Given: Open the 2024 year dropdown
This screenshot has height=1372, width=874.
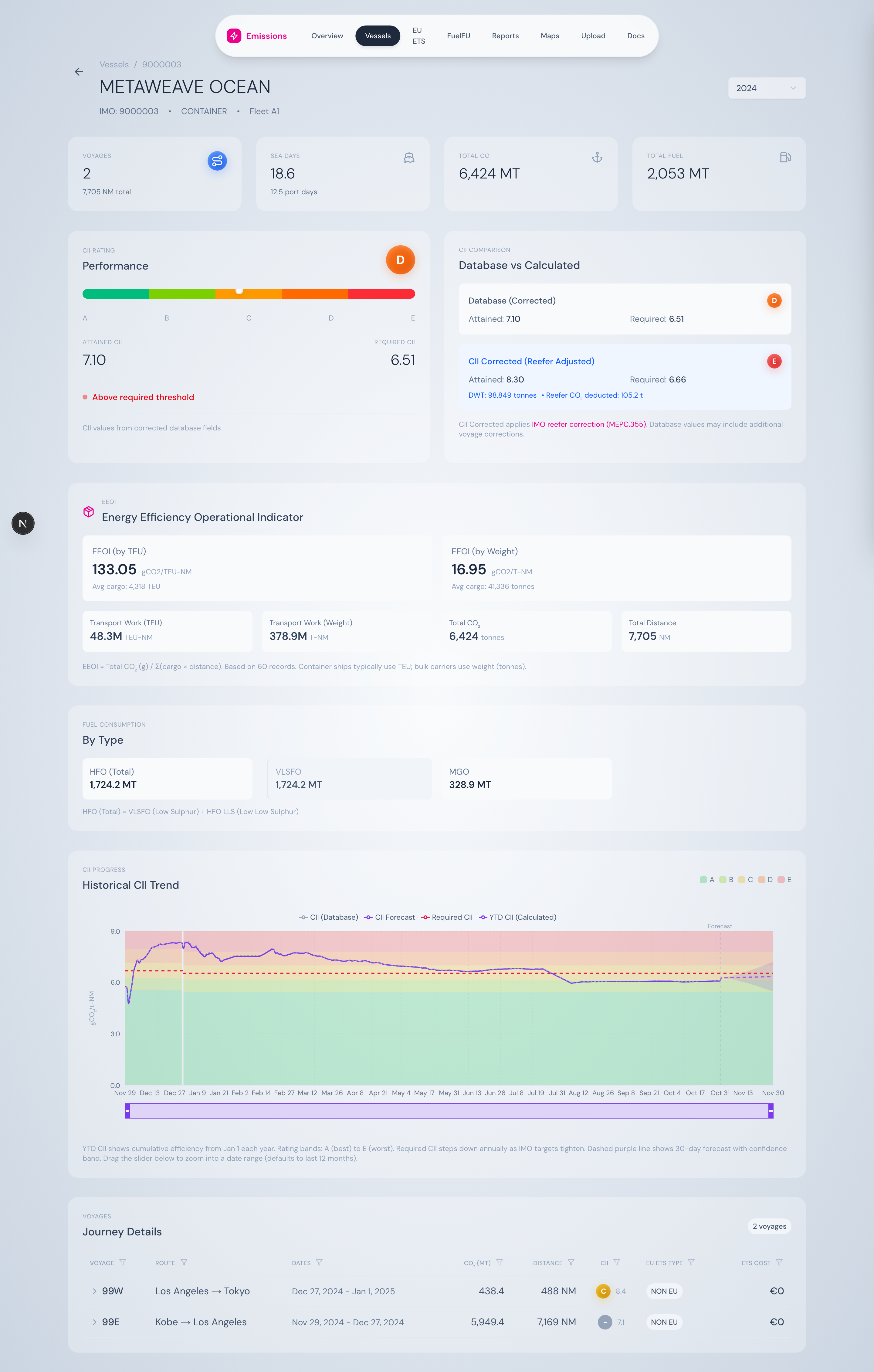Looking at the screenshot, I should tap(766, 88).
